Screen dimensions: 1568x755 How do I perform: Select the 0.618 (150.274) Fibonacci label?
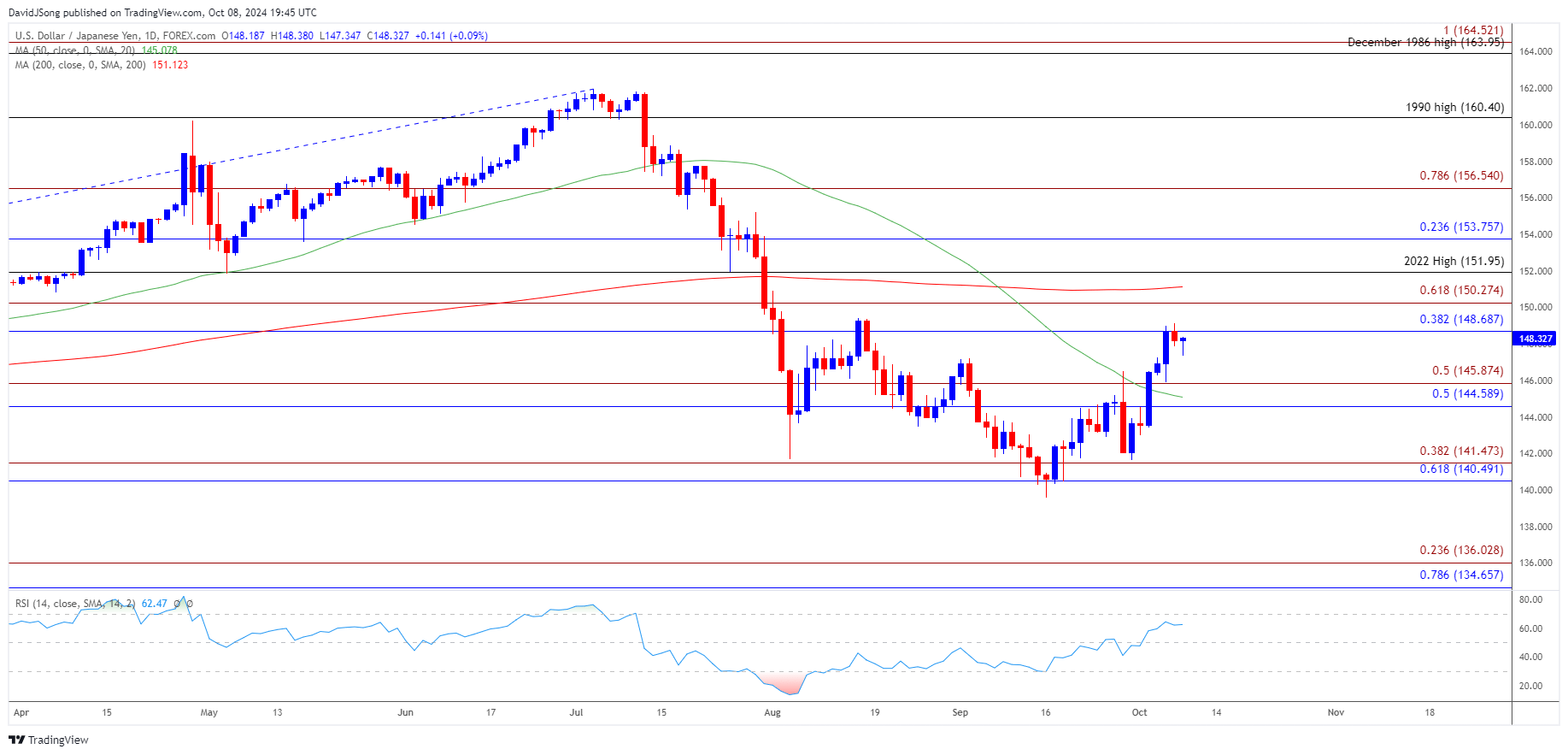[x=1461, y=290]
